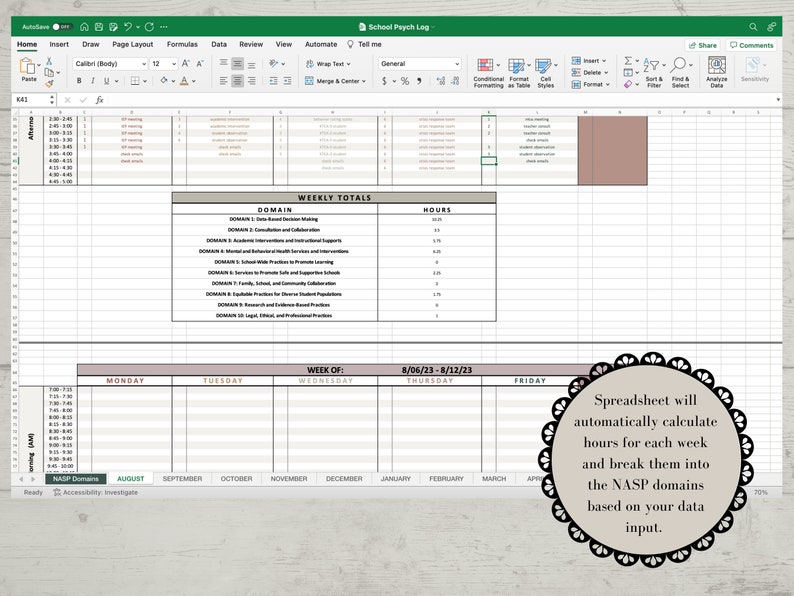The height and width of the screenshot is (596, 794).
Task: Open Sort & Filter
Action: (654, 73)
